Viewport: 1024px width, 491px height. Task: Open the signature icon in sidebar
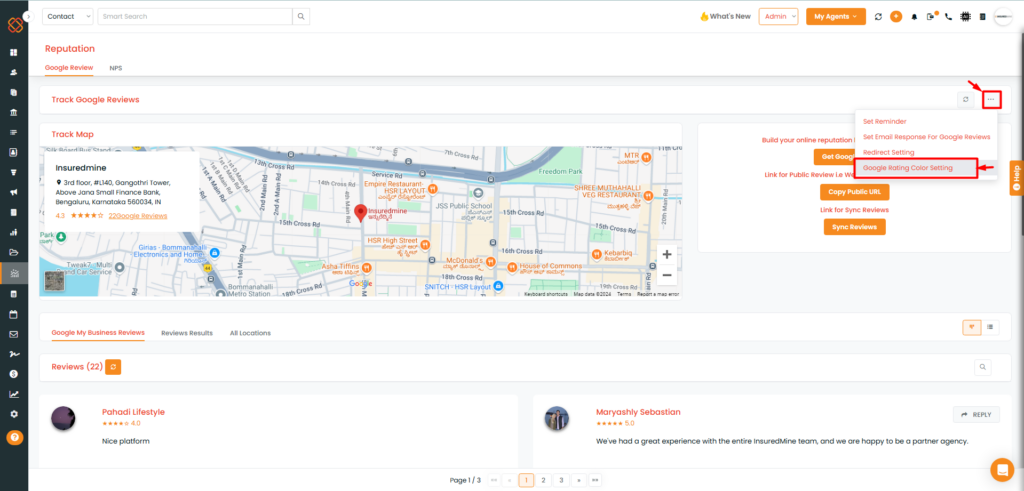click(14, 354)
